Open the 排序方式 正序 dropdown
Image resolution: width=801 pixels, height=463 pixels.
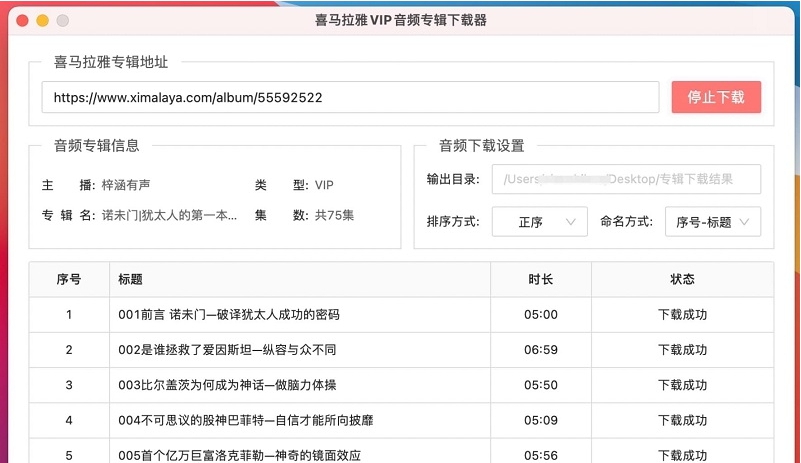[x=539, y=222]
